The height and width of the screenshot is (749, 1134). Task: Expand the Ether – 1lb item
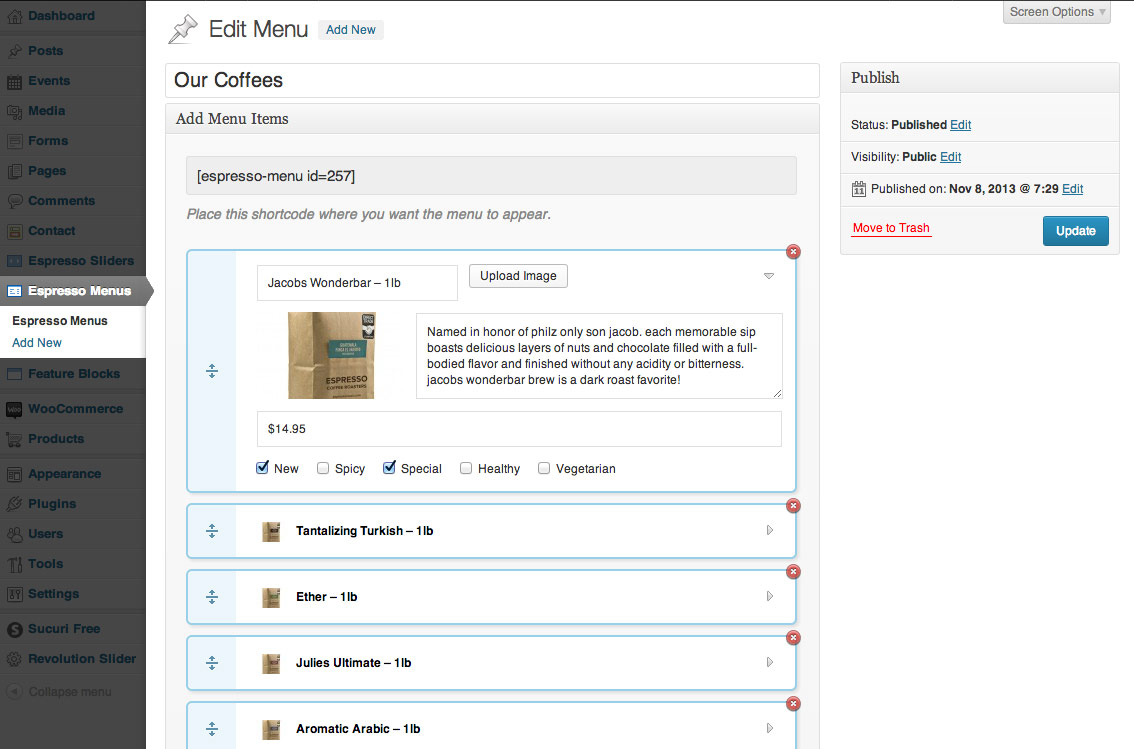tap(770, 596)
